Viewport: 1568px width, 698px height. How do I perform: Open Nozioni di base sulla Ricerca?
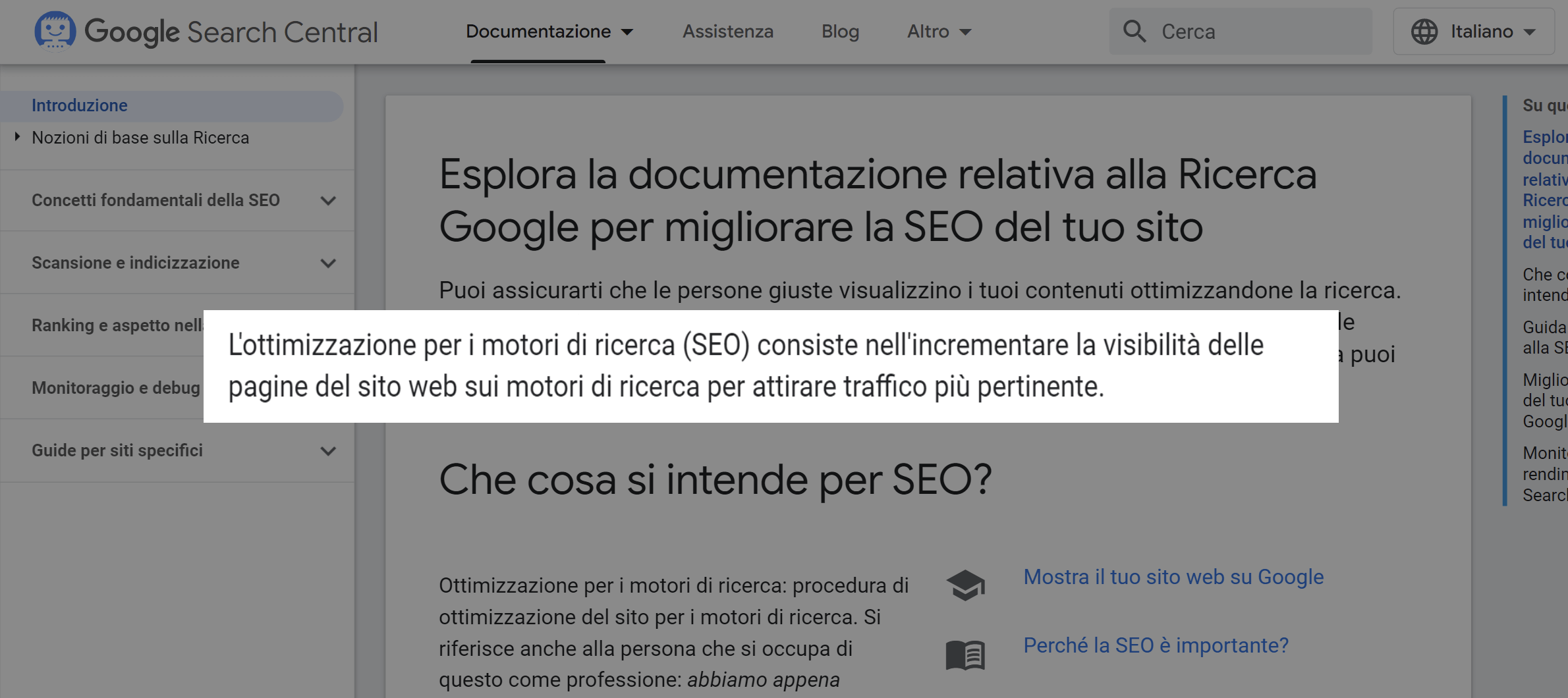(x=140, y=138)
